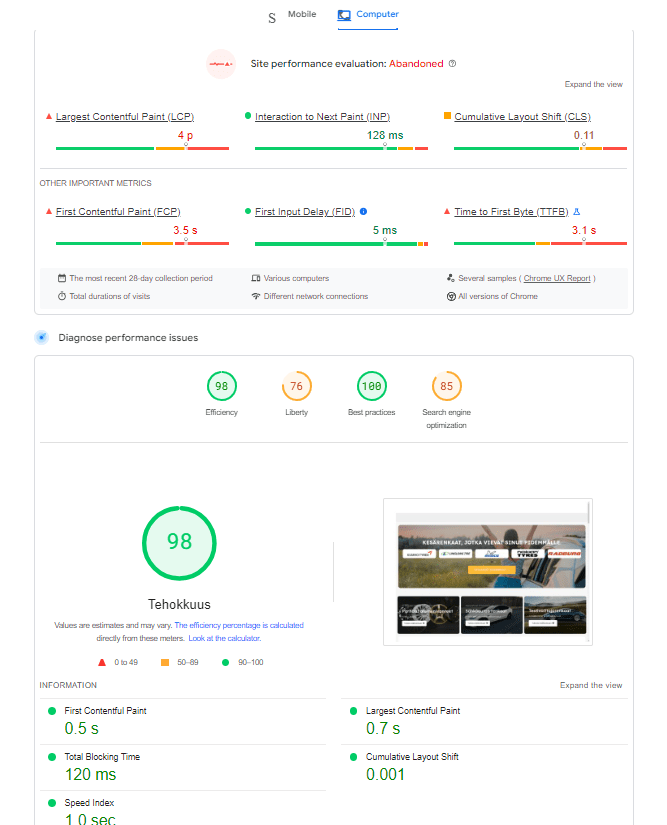This screenshot has width=667, height=825.
Task: Click the large 98 Tehokkuus gauge
Action: tap(179, 543)
